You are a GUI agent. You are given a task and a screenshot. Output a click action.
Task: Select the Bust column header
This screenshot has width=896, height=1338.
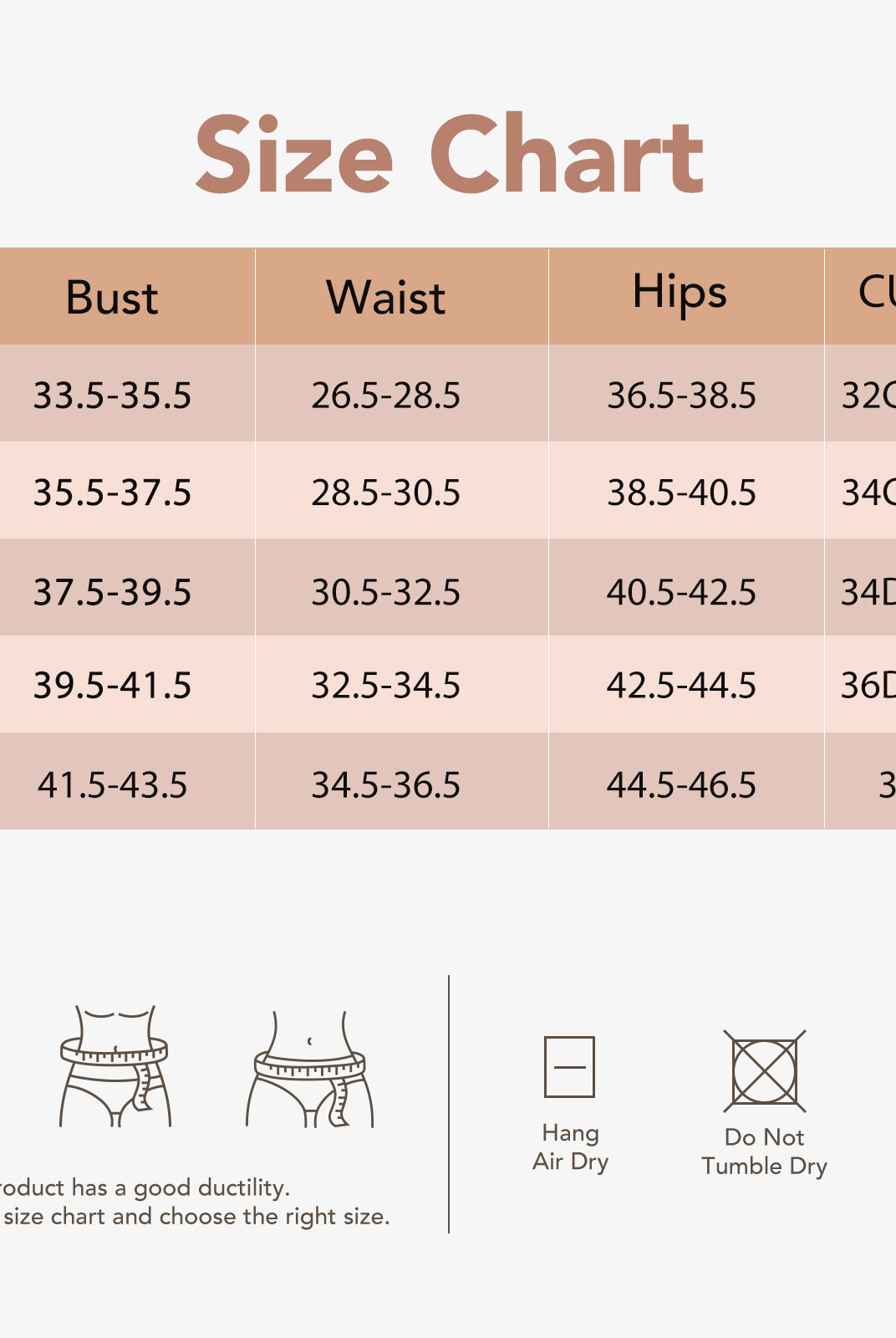point(112,298)
